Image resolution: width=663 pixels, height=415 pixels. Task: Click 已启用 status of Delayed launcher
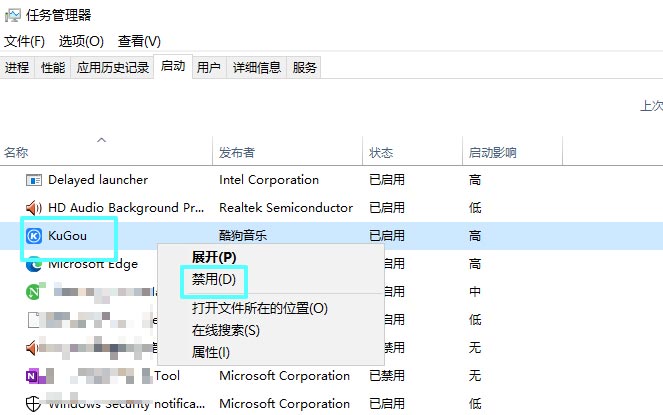[x=387, y=180]
